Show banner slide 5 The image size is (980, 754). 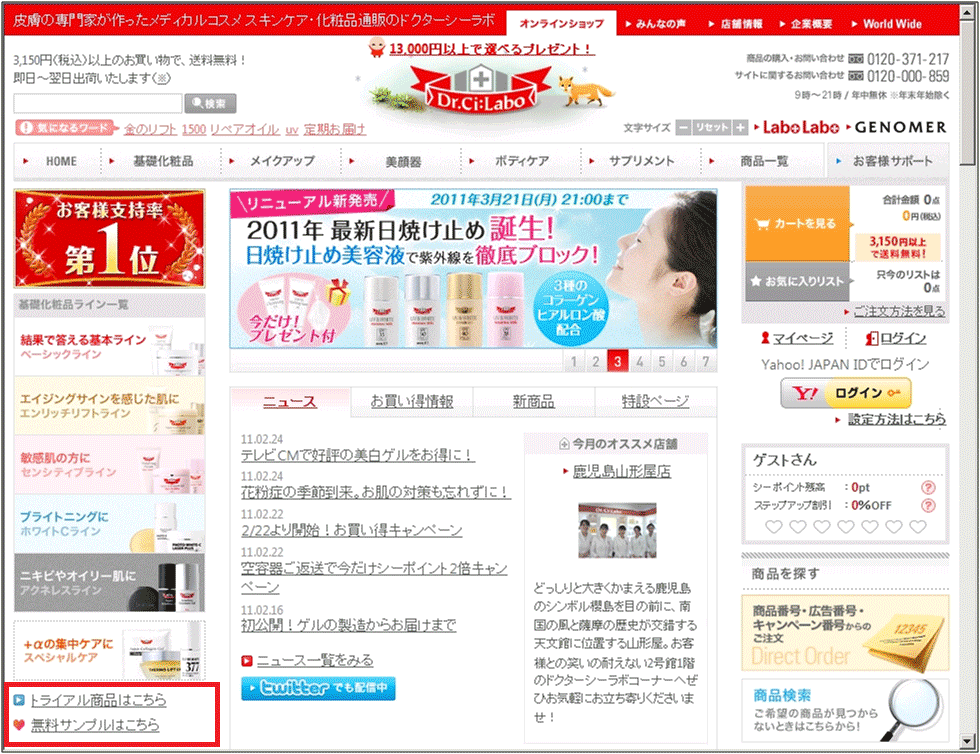click(x=662, y=361)
